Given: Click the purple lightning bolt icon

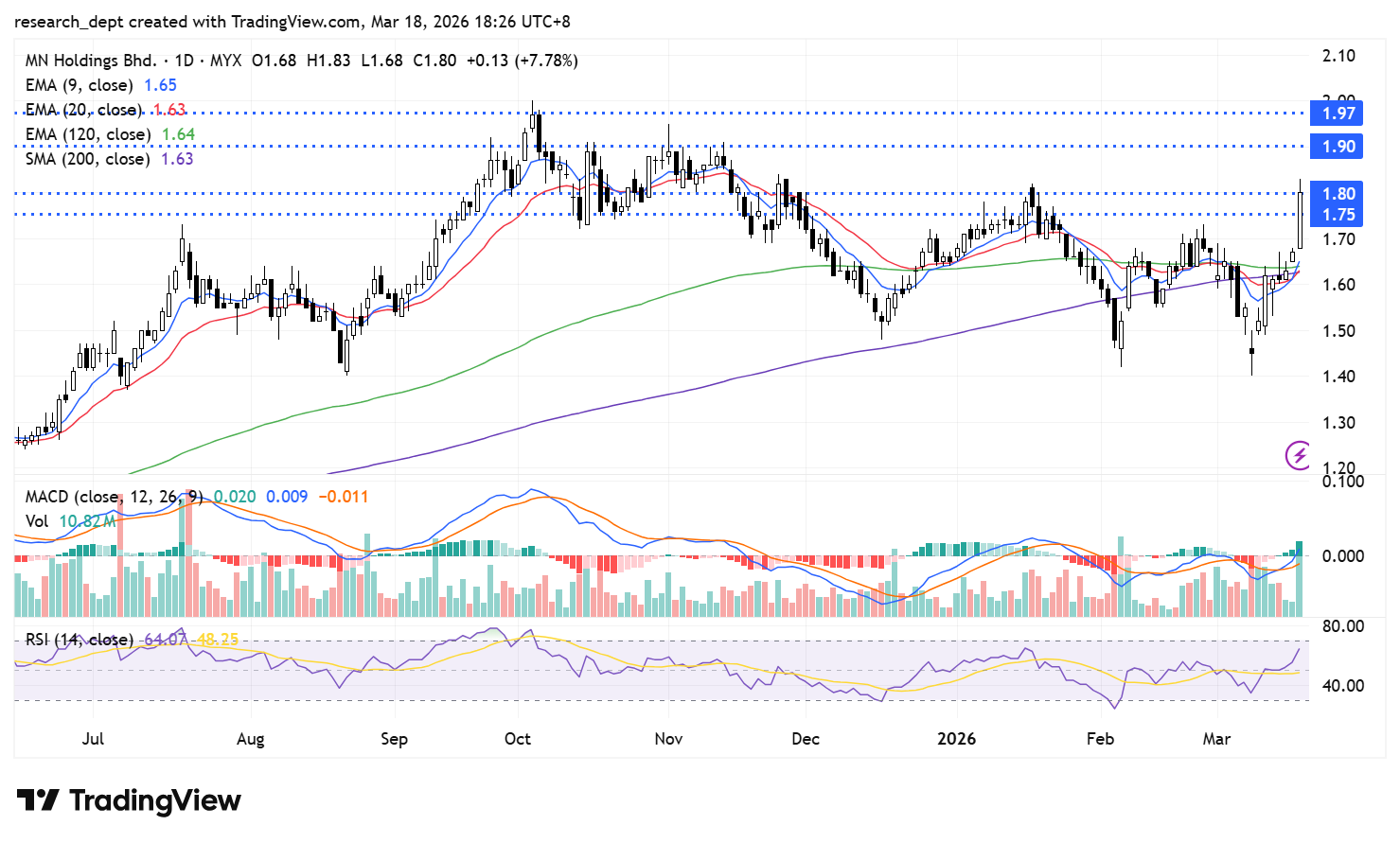Looking at the screenshot, I should point(1297,455).
